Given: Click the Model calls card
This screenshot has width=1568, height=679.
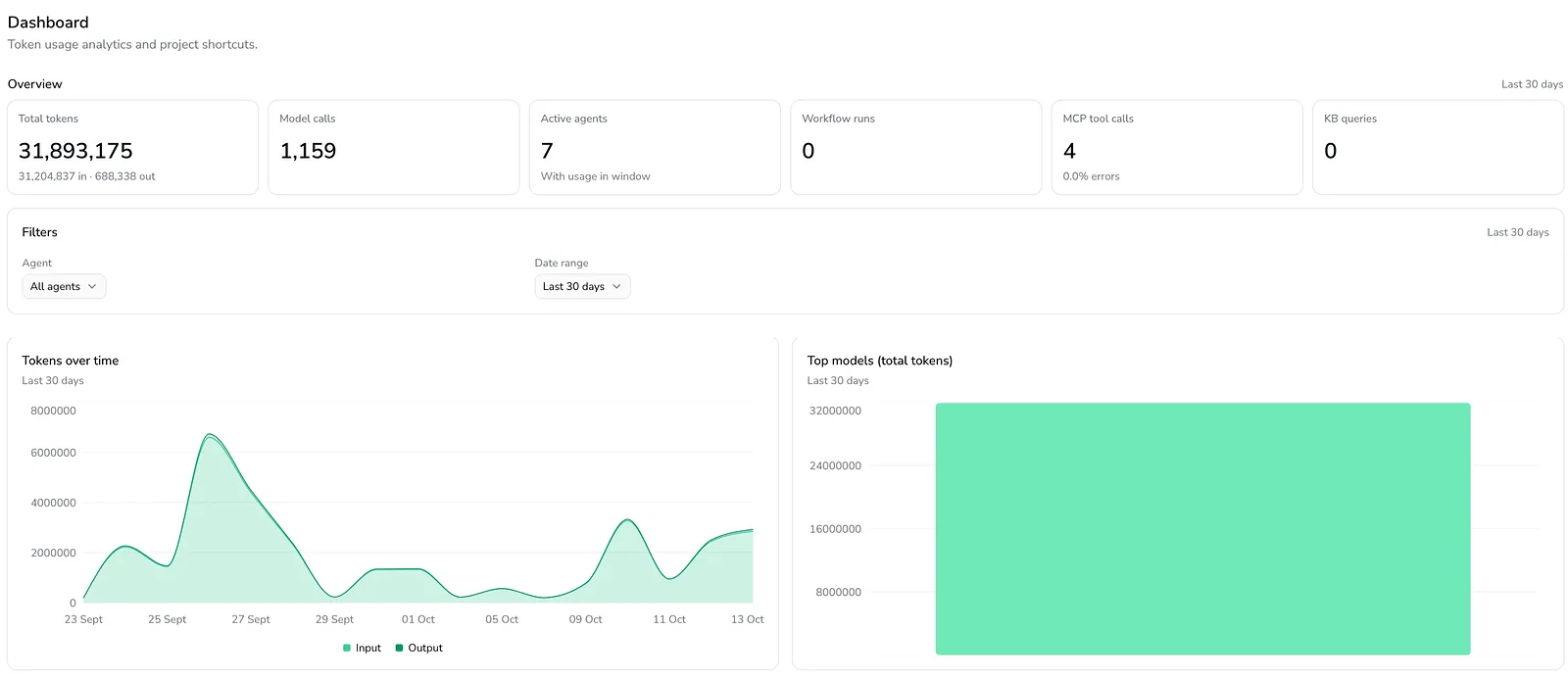Looking at the screenshot, I should [x=393, y=147].
